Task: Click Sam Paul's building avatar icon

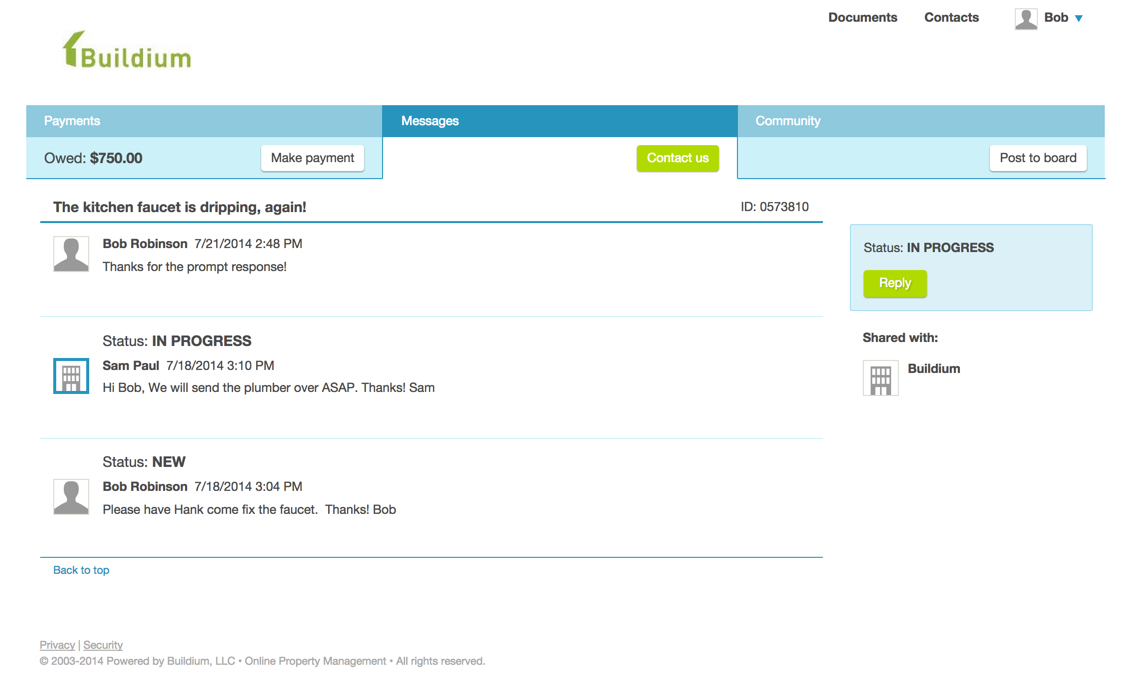Action: click(x=71, y=376)
